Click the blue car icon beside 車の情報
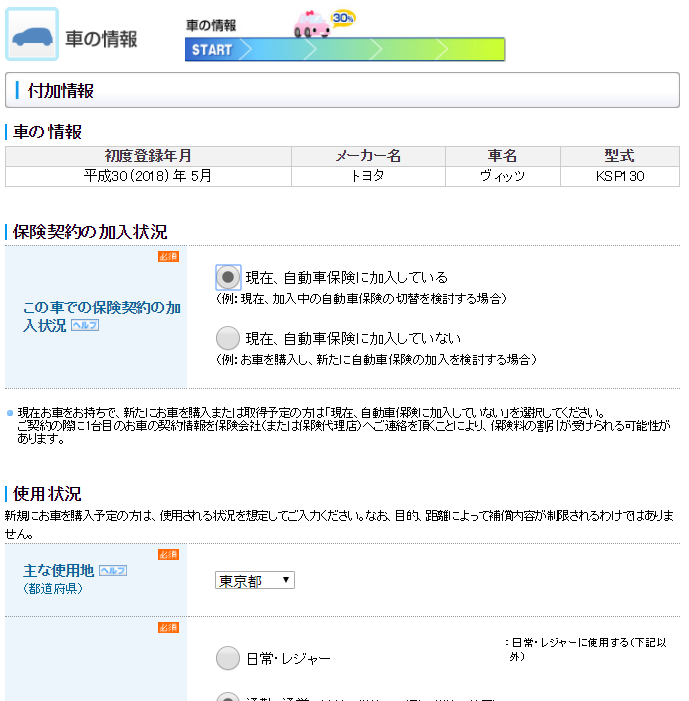Image resolution: width=689 pixels, height=701 pixels. click(x=32, y=35)
